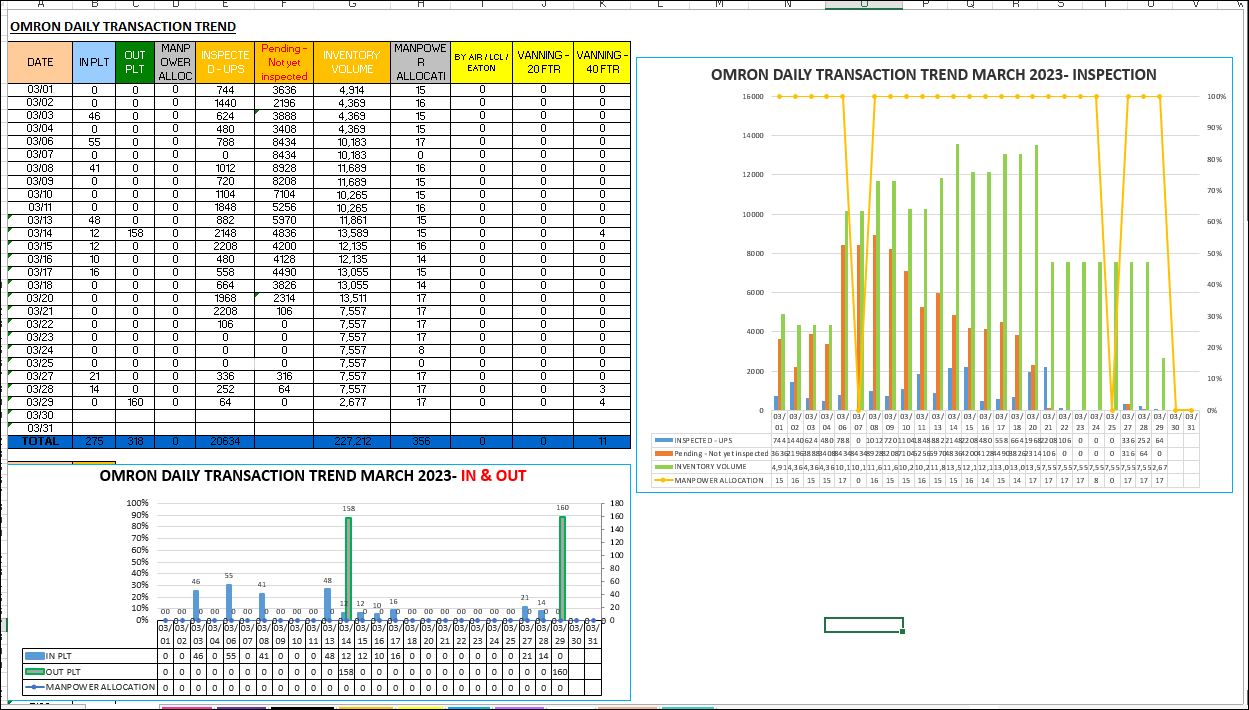Click the 16000 axis label in the Inspection chart
1249x710 pixels.
pos(752,97)
